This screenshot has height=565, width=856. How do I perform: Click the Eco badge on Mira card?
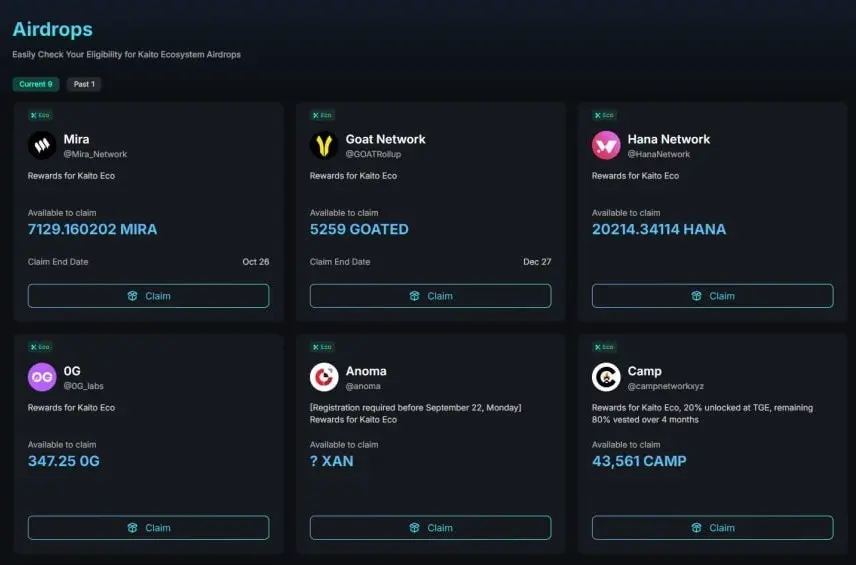pyautogui.click(x=40, y=115)
